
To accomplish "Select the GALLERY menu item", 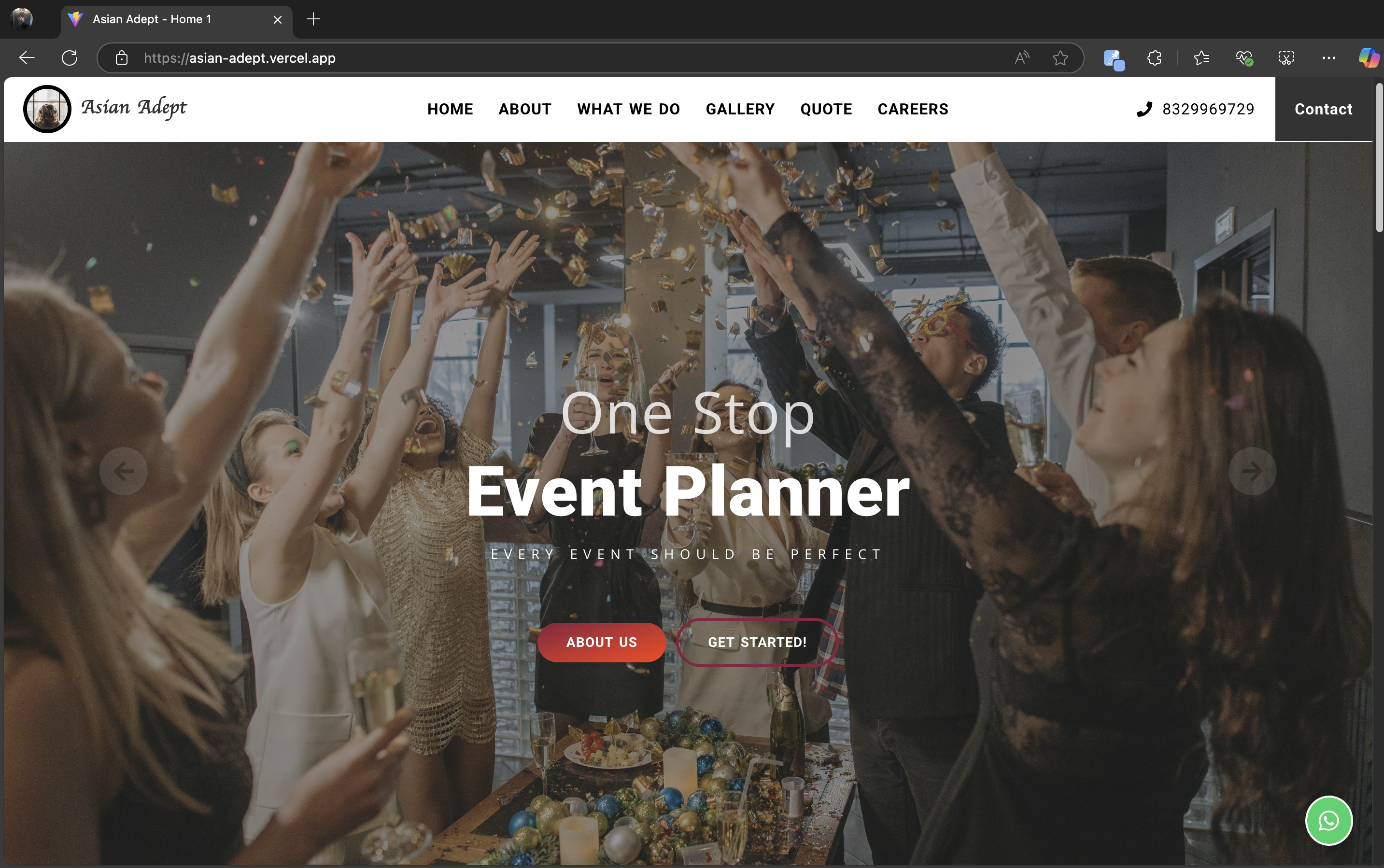I will (x=740, y=109).
